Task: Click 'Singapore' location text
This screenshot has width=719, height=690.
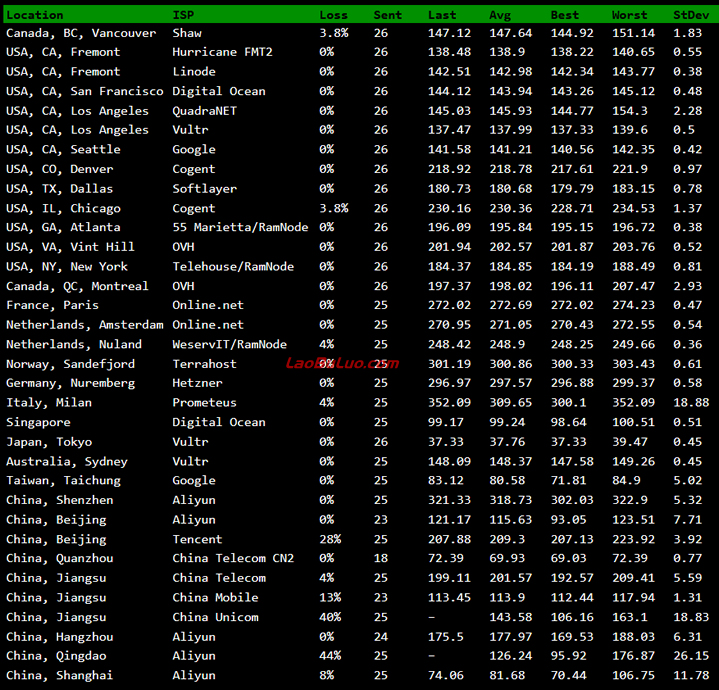Action: click(x=39, y=422)
